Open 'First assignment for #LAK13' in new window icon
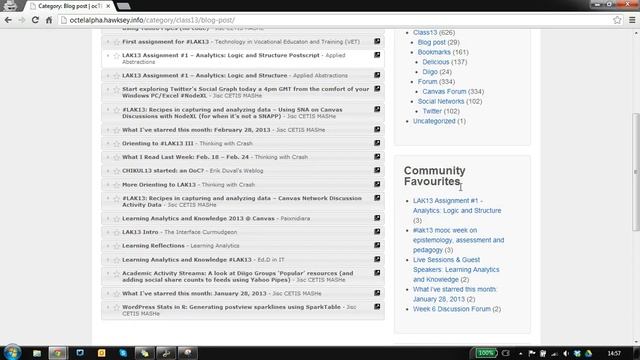 point(377,41)
